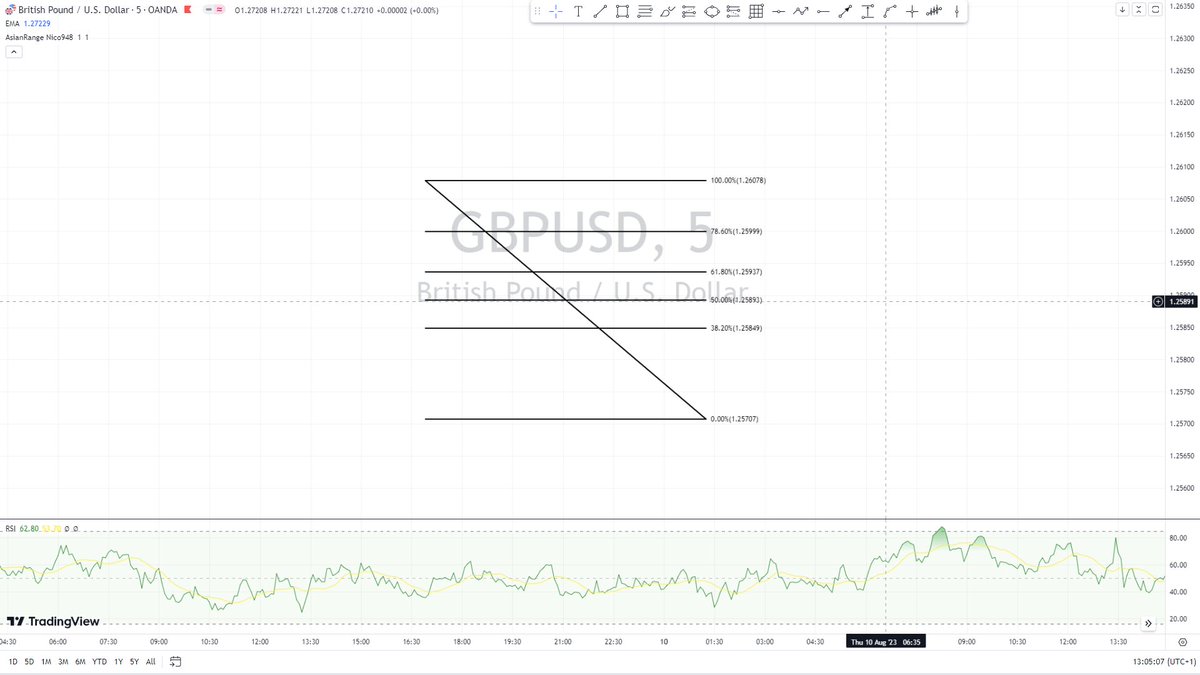The width and height of the screenshot is (1200, 675).
Task: Click the 1.25600 value on price scale
Action: [1181, 488]
